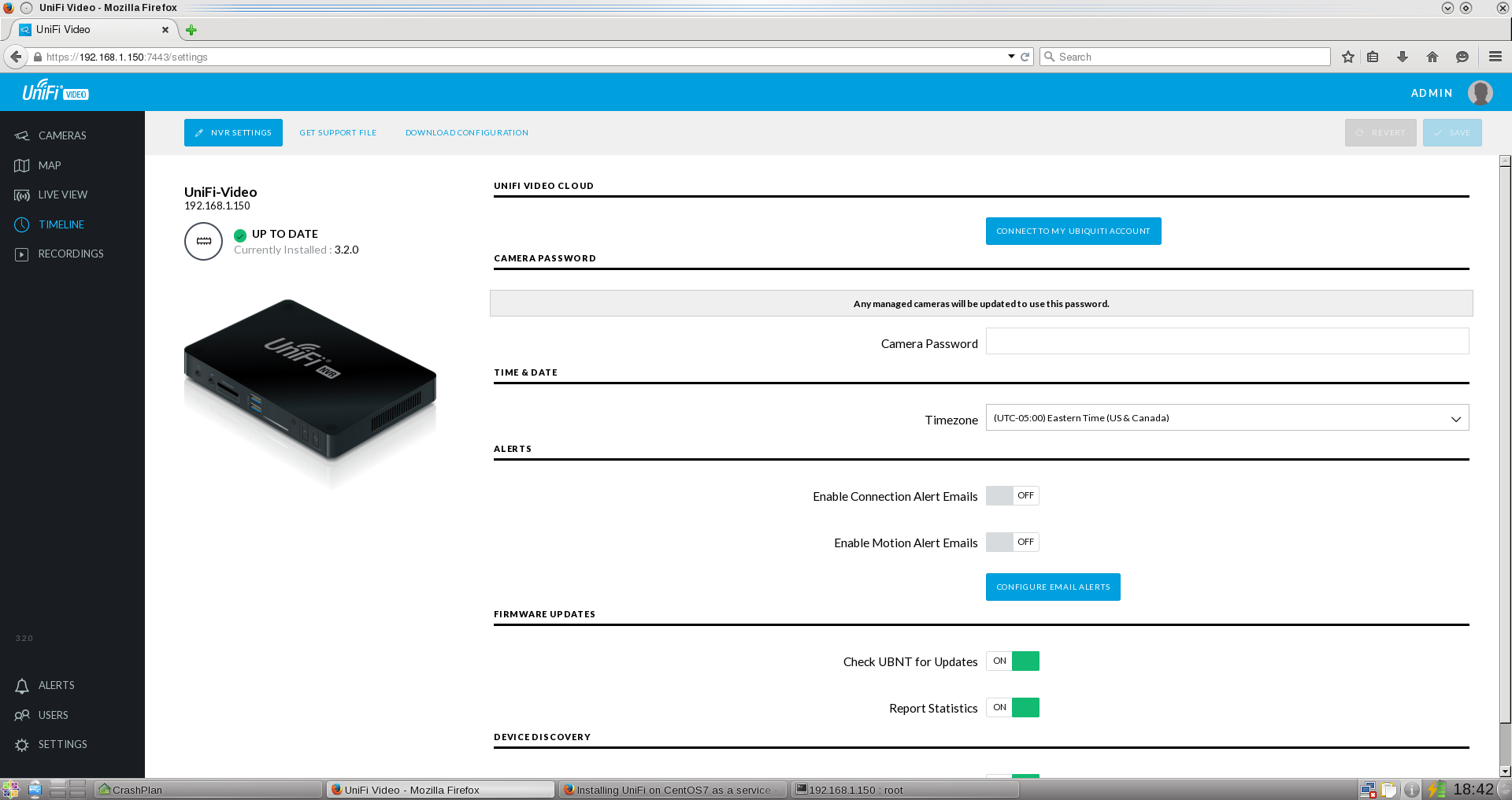The height and width of the screenshot is (800, 1512).
Task: Click the browser address bar
Action: pyautogui.click(x=520, y=57)
